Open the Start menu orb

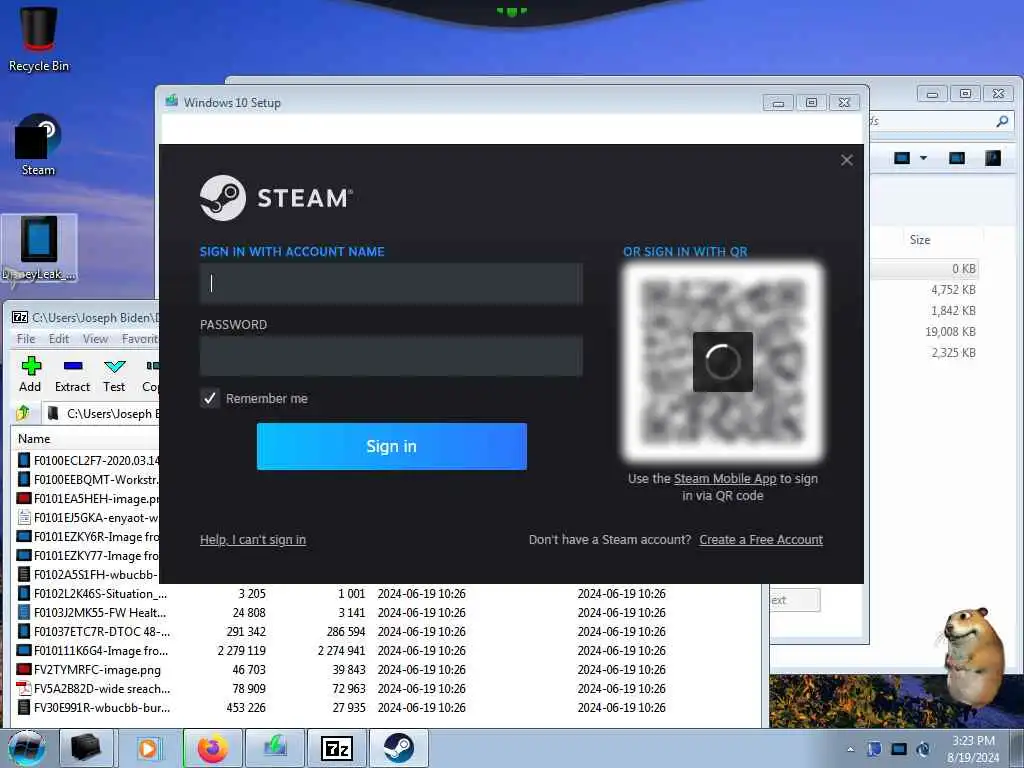[27, 748]
